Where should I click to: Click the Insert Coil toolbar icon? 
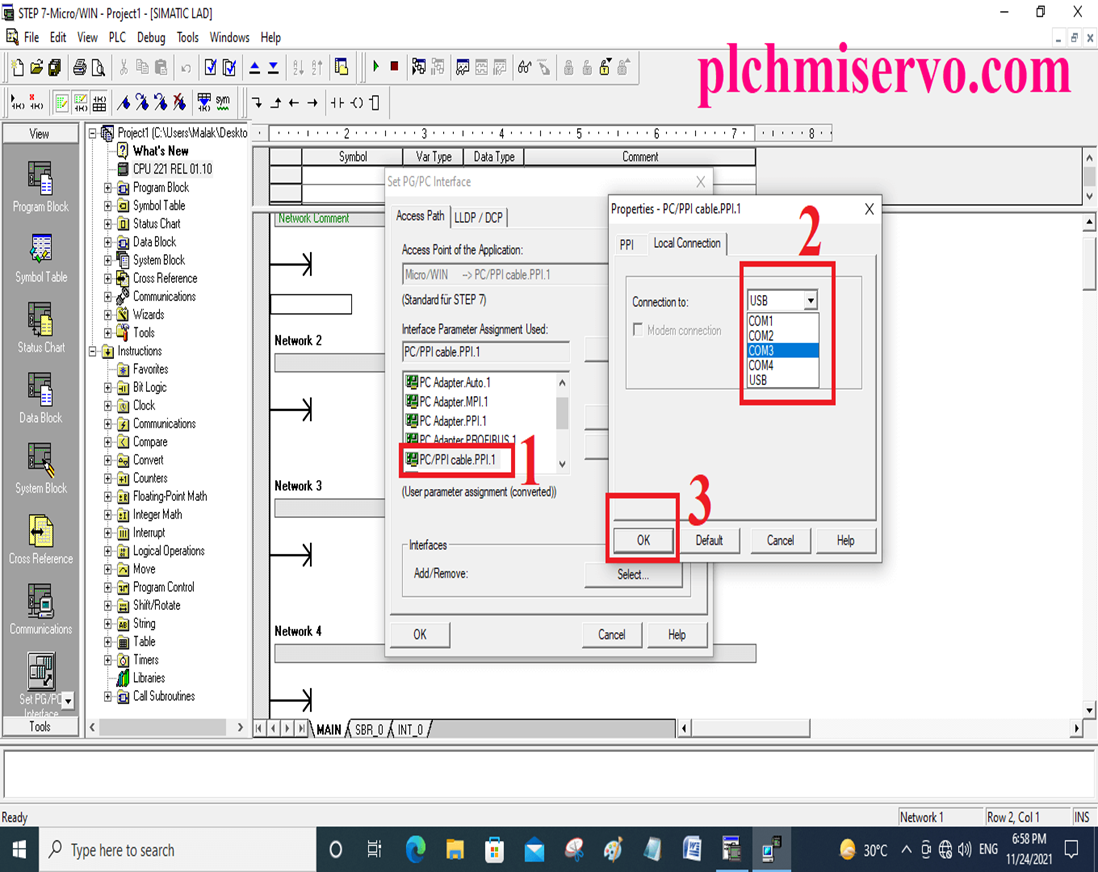pyautogui.click(x=356, y=103)
